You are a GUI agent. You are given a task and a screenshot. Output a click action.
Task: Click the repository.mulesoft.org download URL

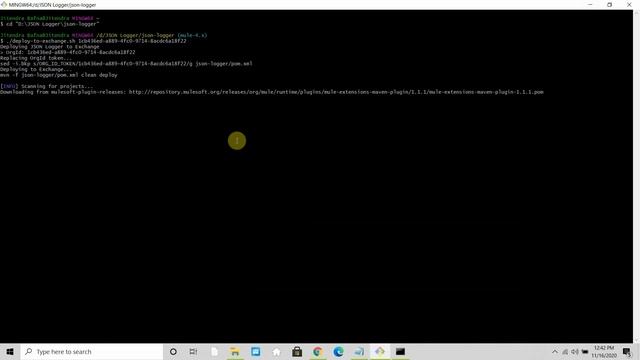click(336, 92)
